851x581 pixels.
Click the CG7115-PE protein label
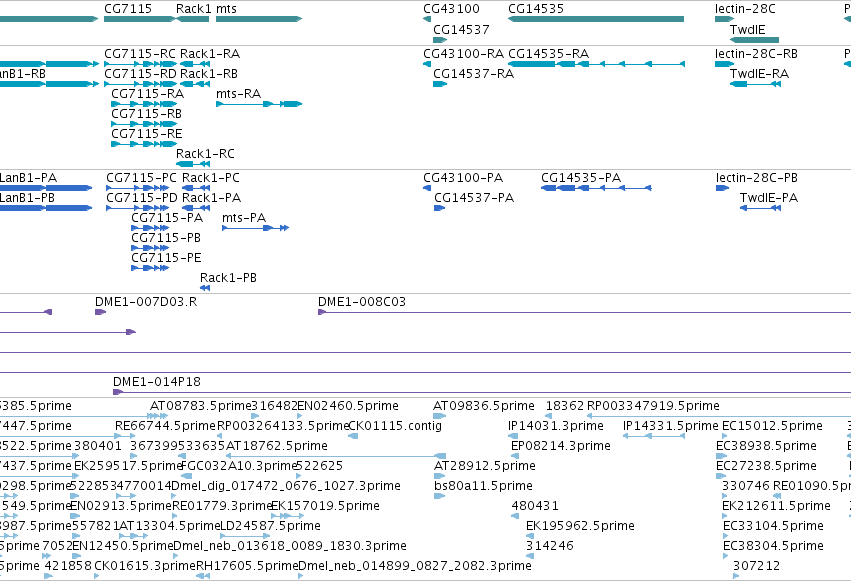167,257
